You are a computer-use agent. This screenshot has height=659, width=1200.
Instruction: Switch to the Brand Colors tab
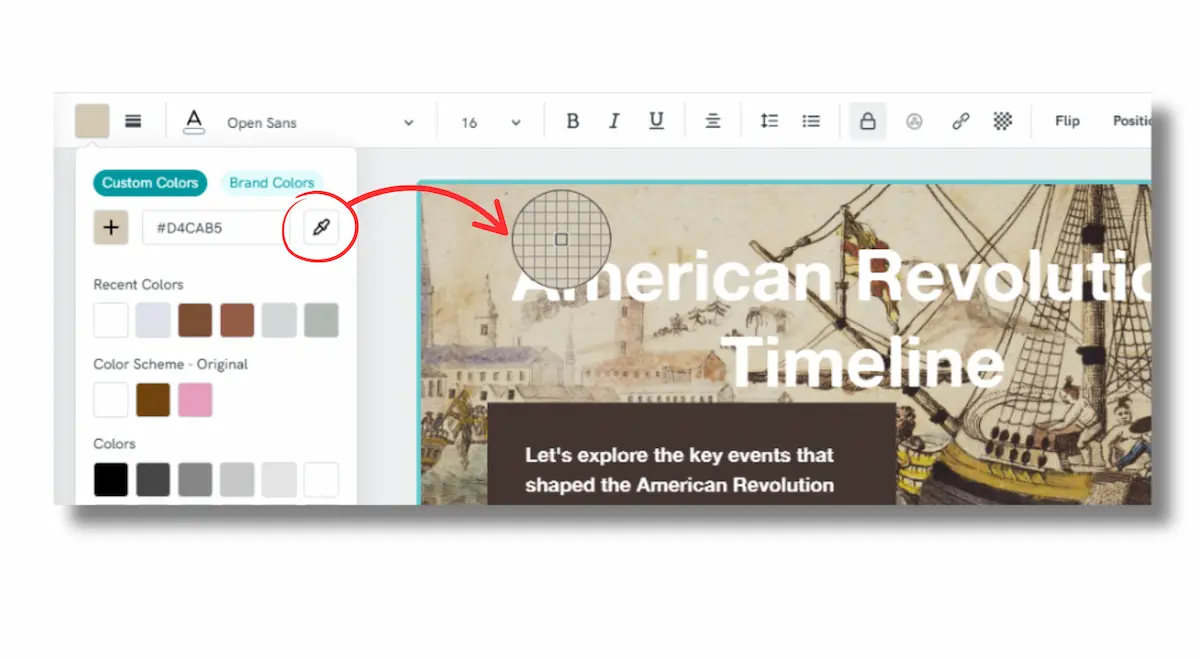pyautogui.click(x=271, y=183)
